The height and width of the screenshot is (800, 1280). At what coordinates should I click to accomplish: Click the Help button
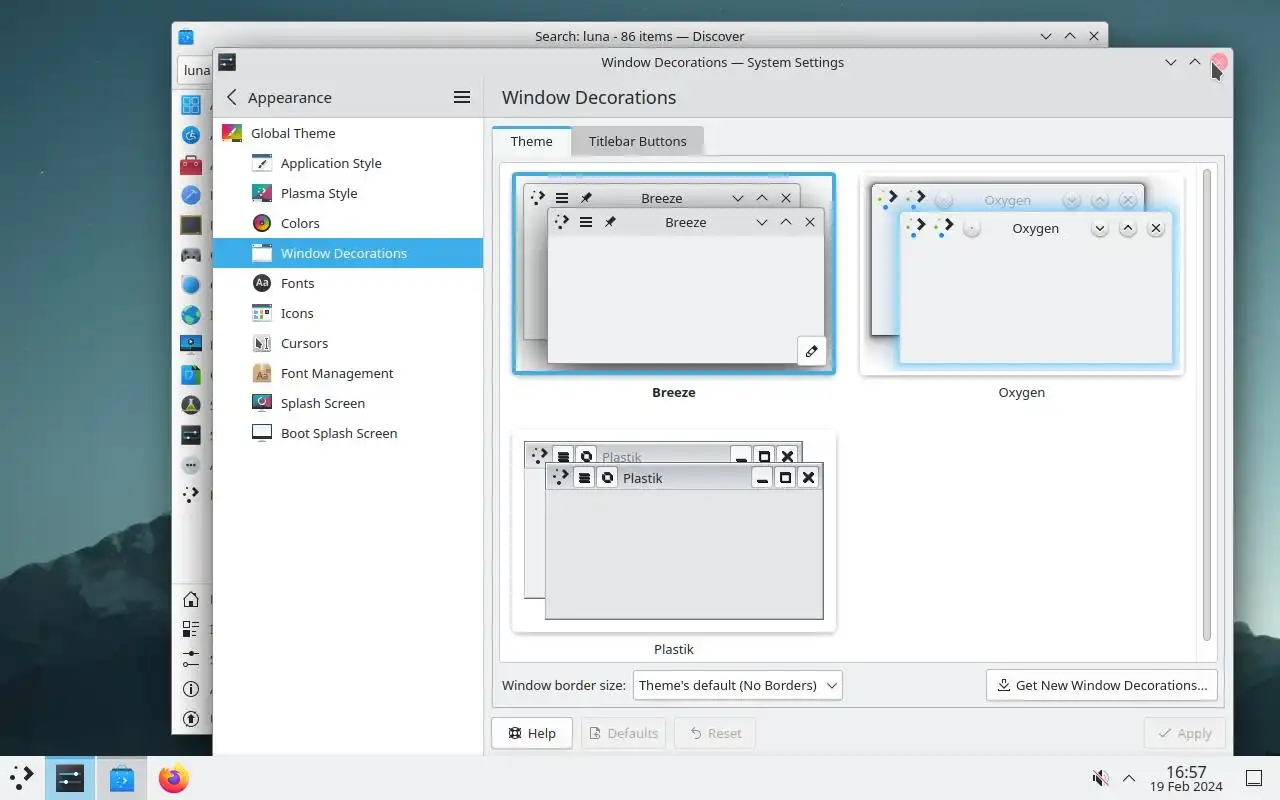click(x=532, y=733)
